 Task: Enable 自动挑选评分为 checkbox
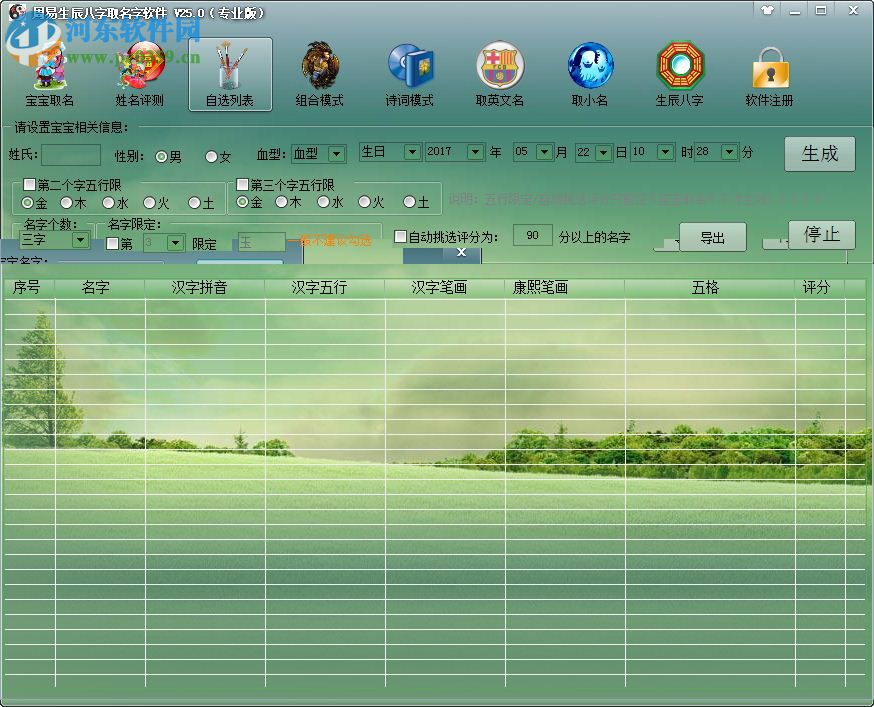(400, 236)
